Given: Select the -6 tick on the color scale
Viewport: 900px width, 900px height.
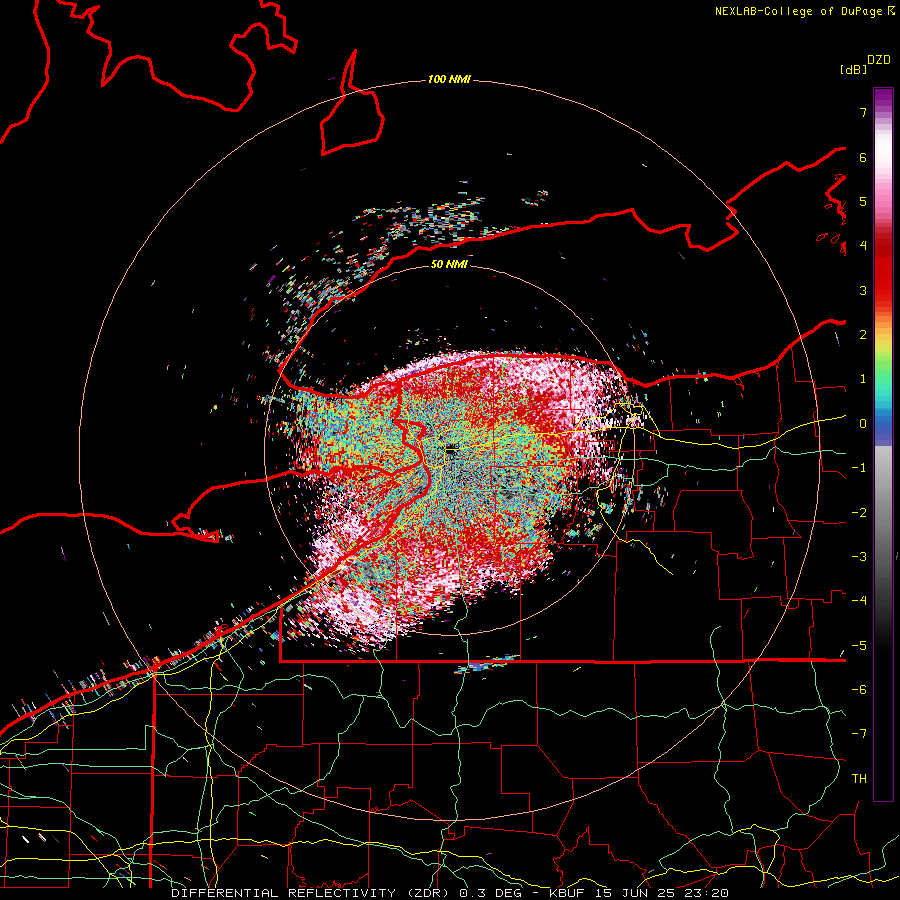Looking at the screenshot, I should point(859,690).
